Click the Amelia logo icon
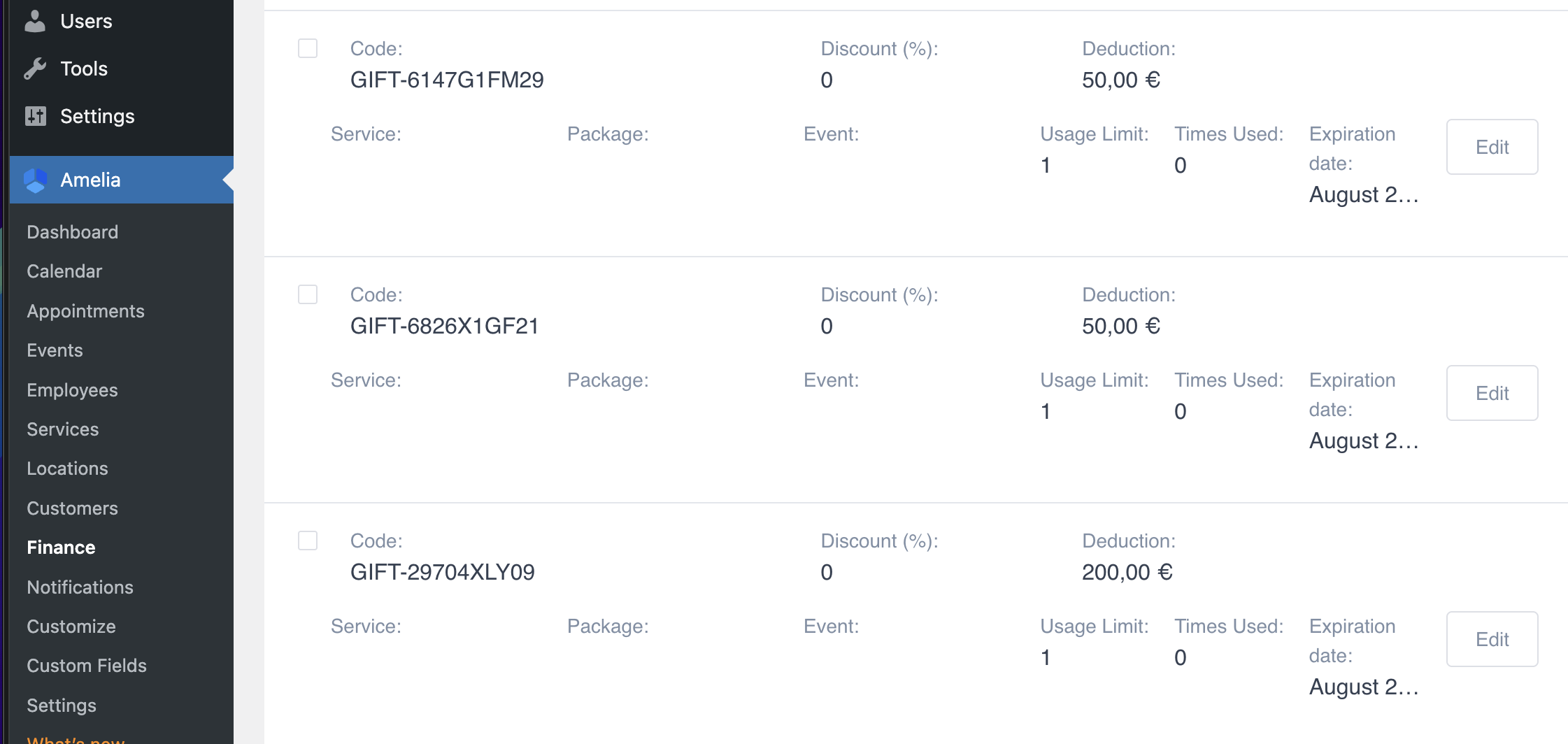This screenshot has height=744, width=1568. (x=35, y=180)
